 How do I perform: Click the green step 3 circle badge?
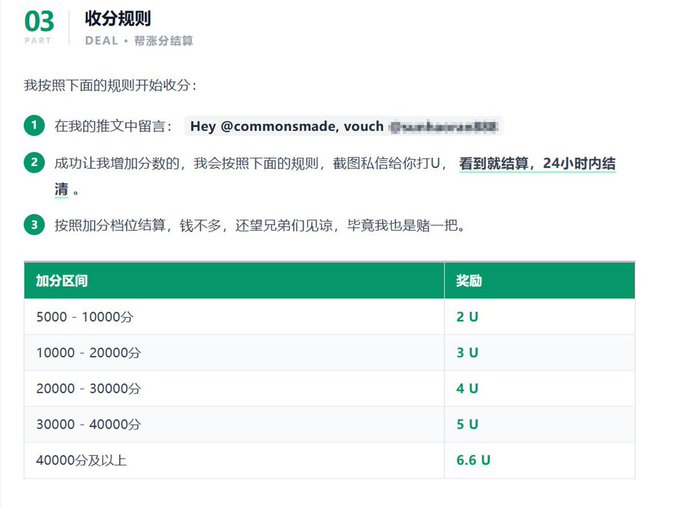pos(34,225)
